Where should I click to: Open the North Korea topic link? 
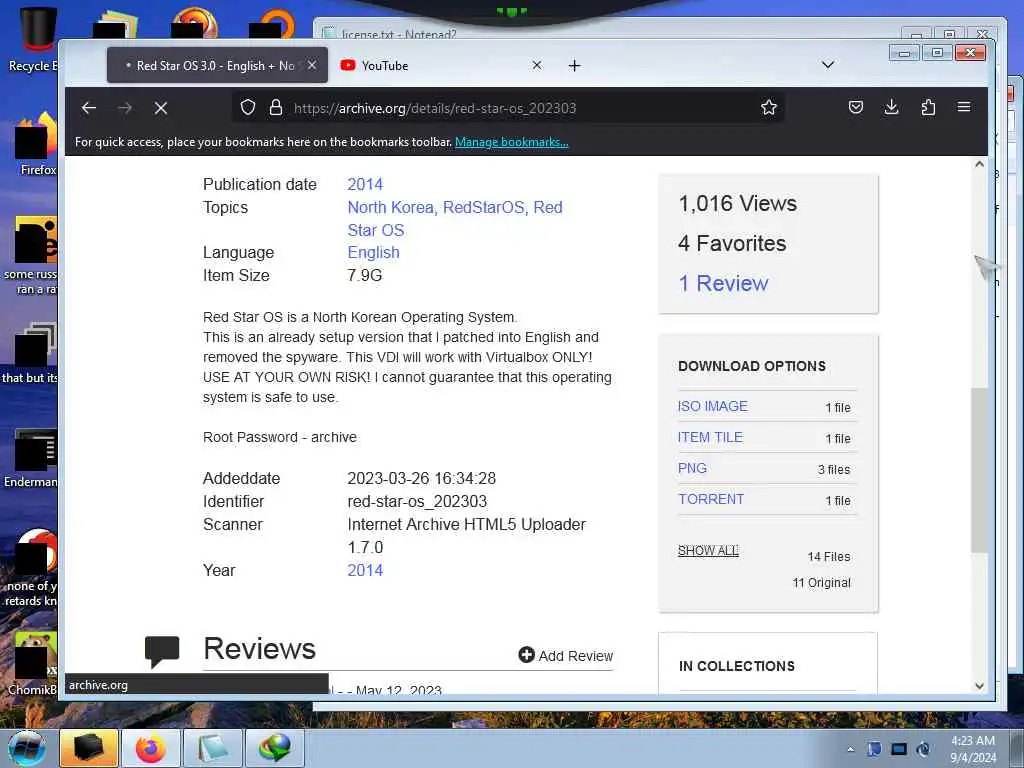point(391,207)
